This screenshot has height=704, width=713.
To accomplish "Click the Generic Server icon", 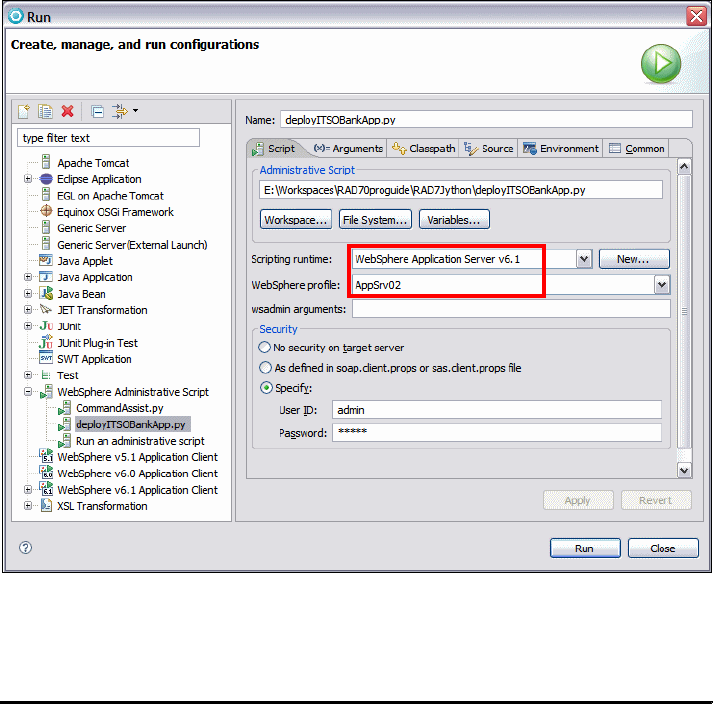I will [46, 227].
